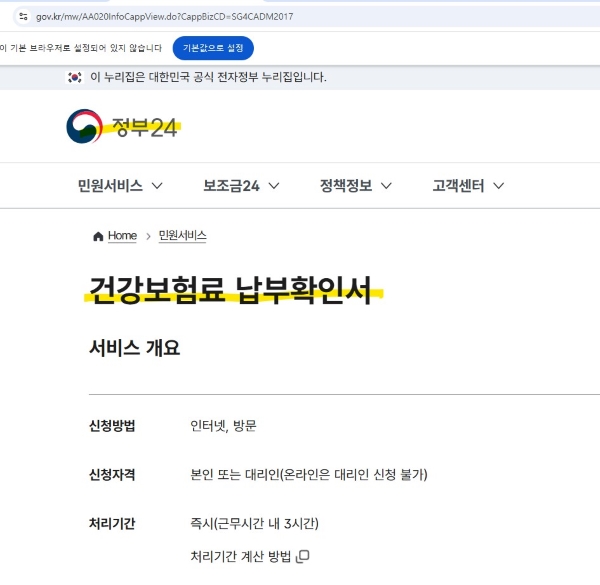Click the default browser notice text
This screenshot has height=585, width=600.
tap(81, 48)
